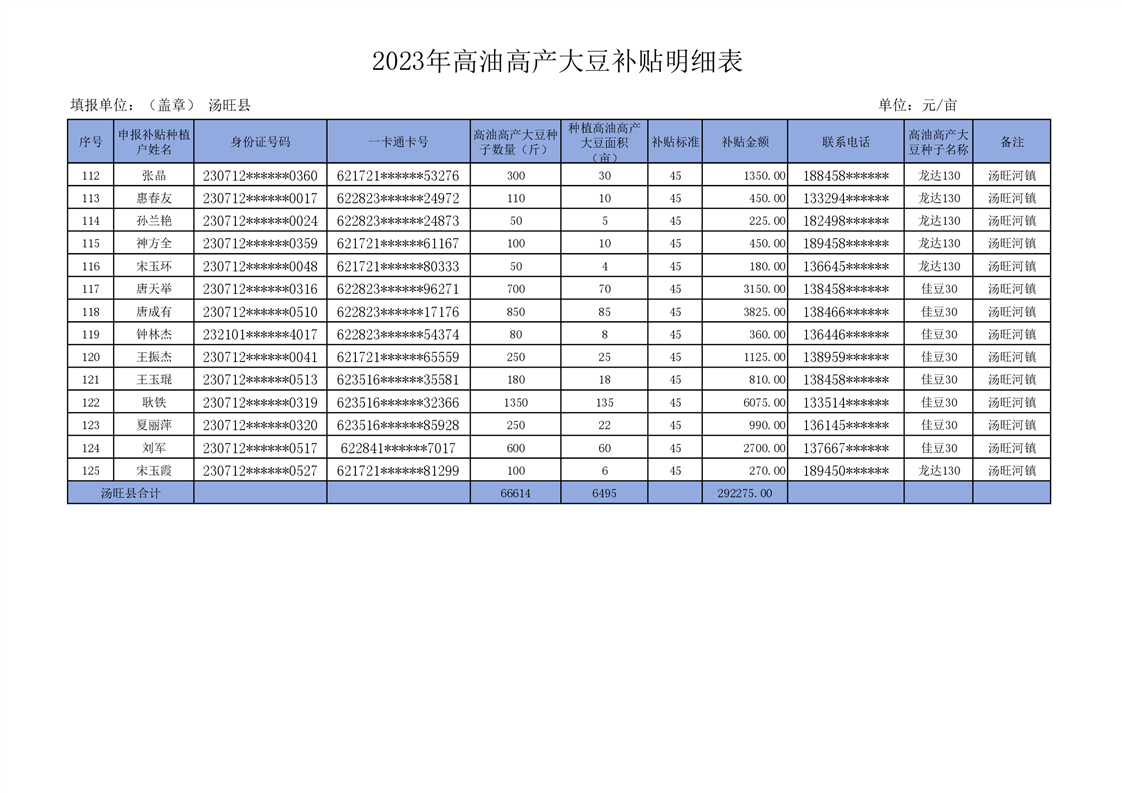This screenshot has height=793, width=1122.
Task: Select card number 622841******7017
Action: point(399,448)
